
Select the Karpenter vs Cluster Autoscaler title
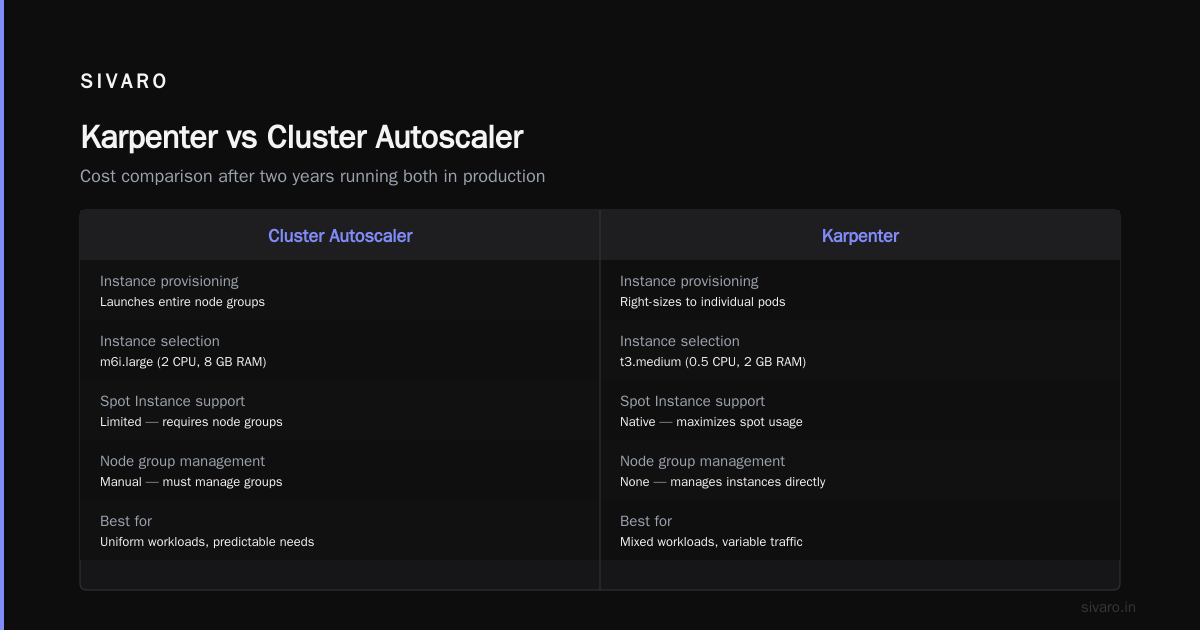click(301, 137)
